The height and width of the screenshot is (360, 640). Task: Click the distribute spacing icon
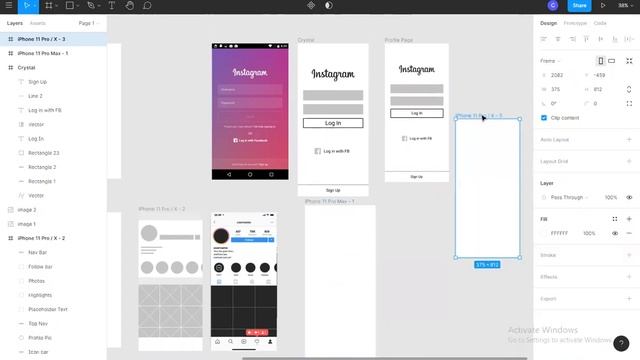click(629, 39)
